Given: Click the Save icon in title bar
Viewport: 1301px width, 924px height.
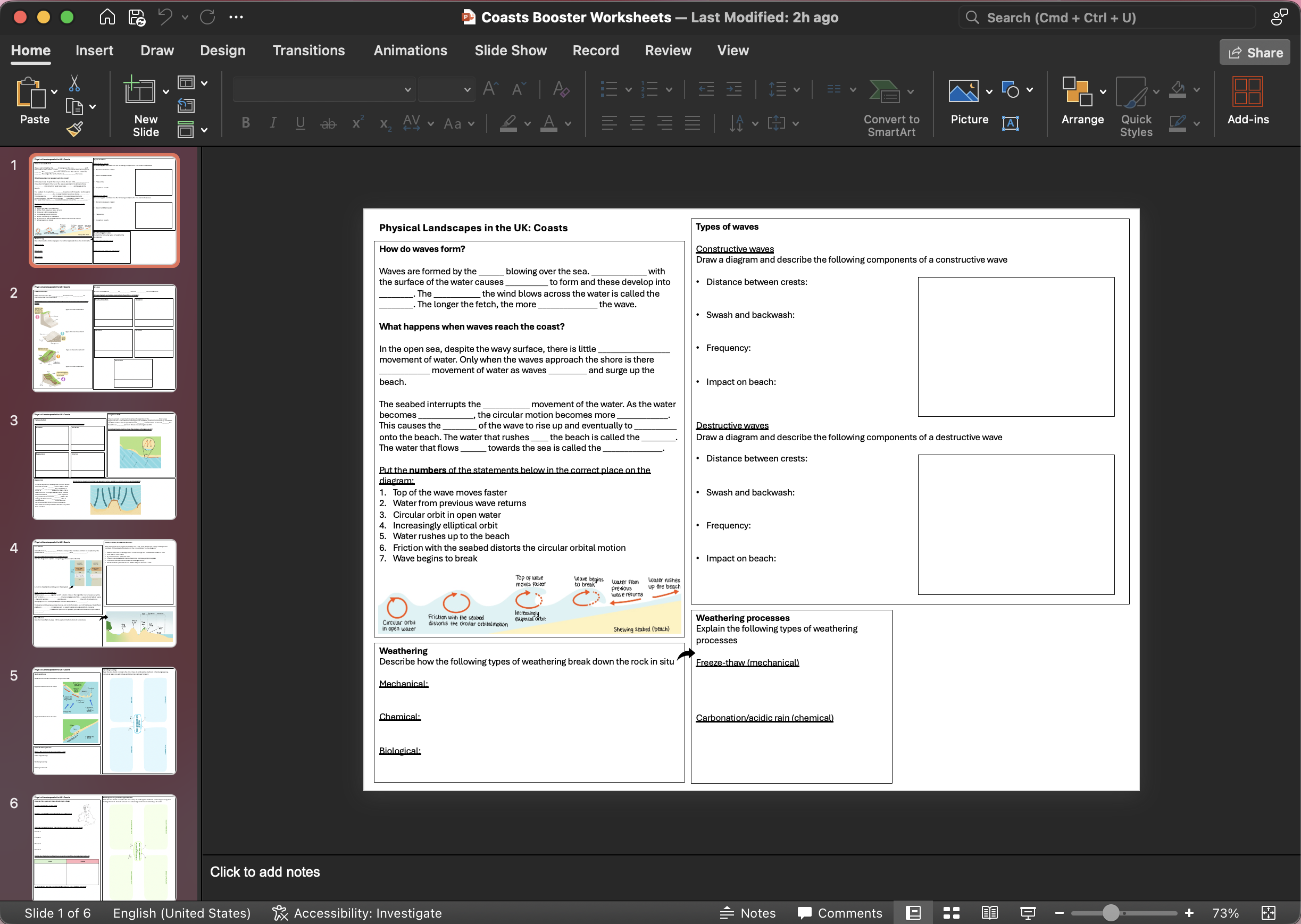Looking at the screenshot, I should (137, 18).
